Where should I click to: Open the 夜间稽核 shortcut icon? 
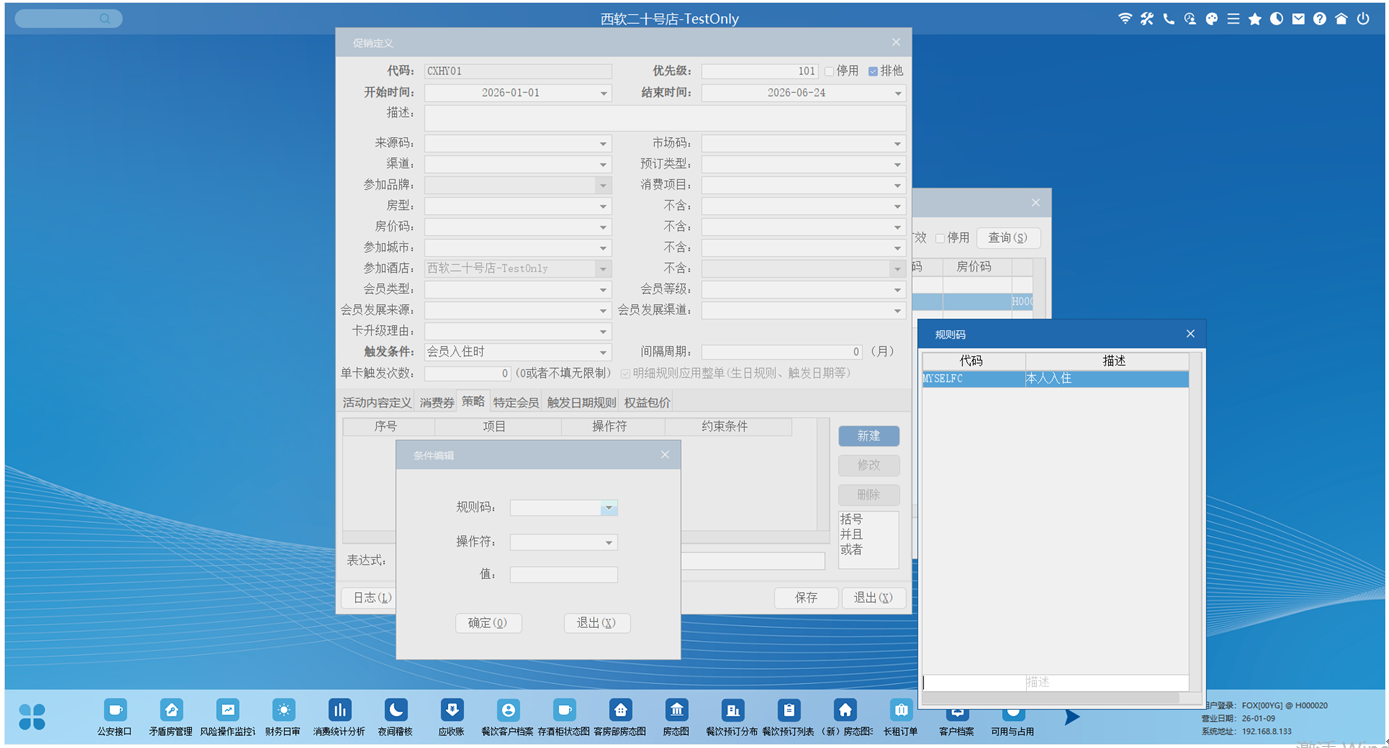[395, 710]
